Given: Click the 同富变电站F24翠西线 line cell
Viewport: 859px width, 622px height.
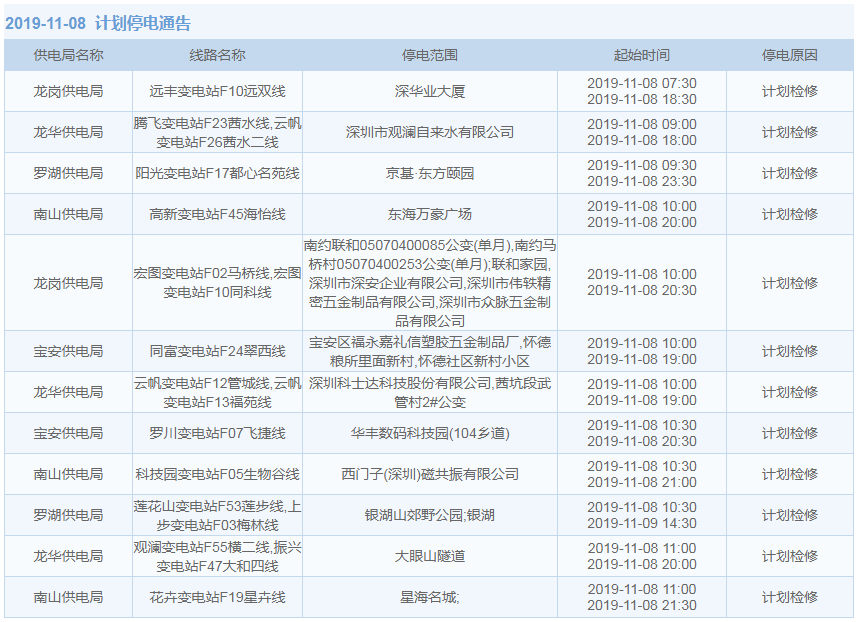Looking at the screenshot, I should pos(217,351).
